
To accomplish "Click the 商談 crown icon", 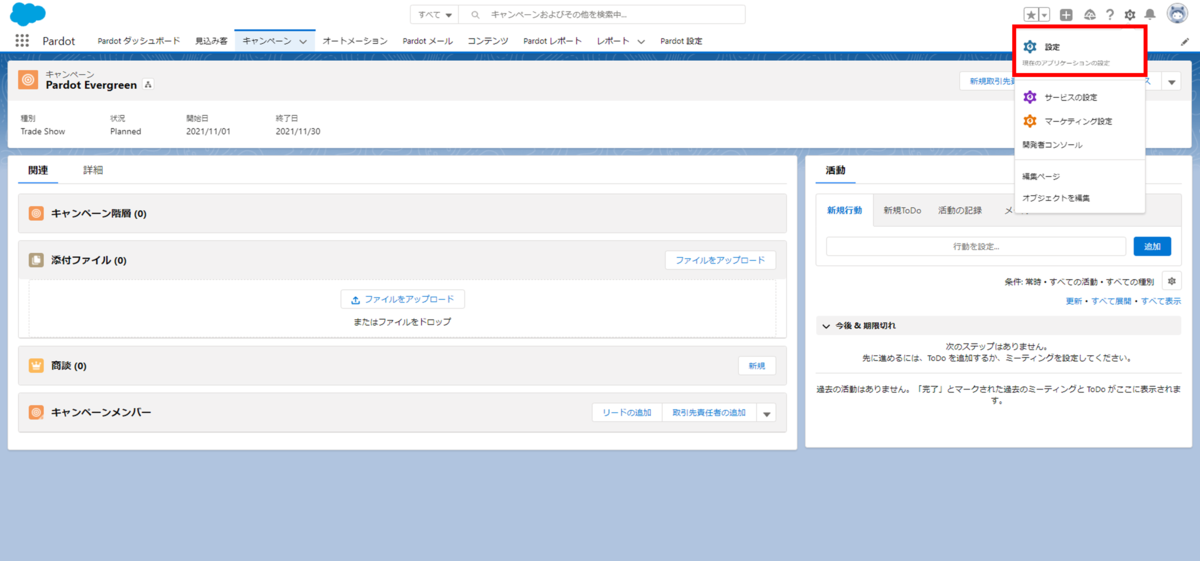I will pos(36,366).
